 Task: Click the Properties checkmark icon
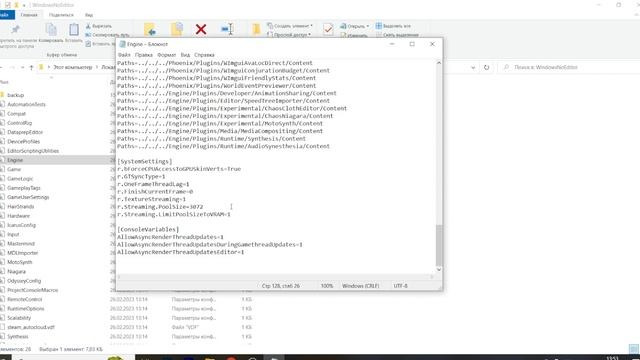tap(328, 29)
